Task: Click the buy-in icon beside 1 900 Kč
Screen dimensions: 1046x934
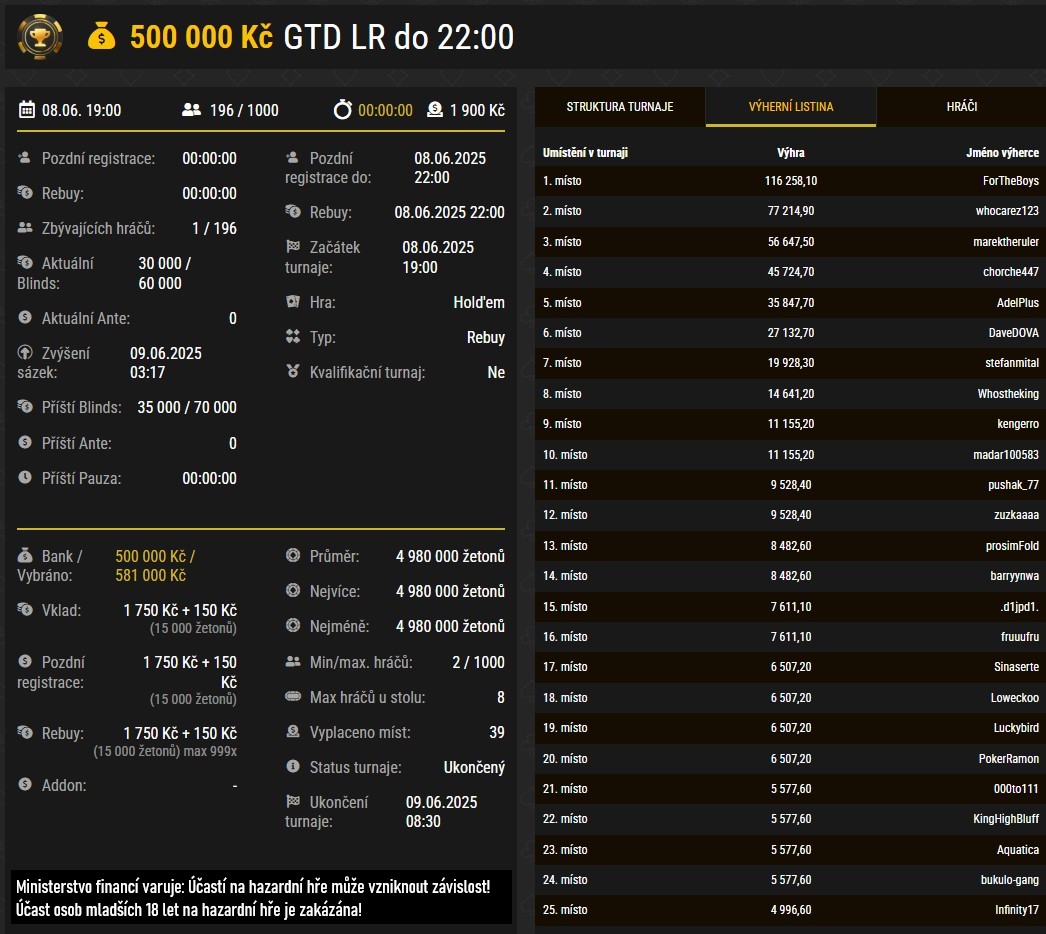Action: point(435,110)
